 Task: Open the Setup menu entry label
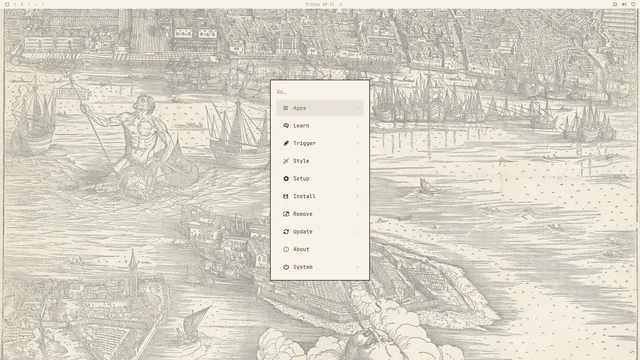click(301, 179)
